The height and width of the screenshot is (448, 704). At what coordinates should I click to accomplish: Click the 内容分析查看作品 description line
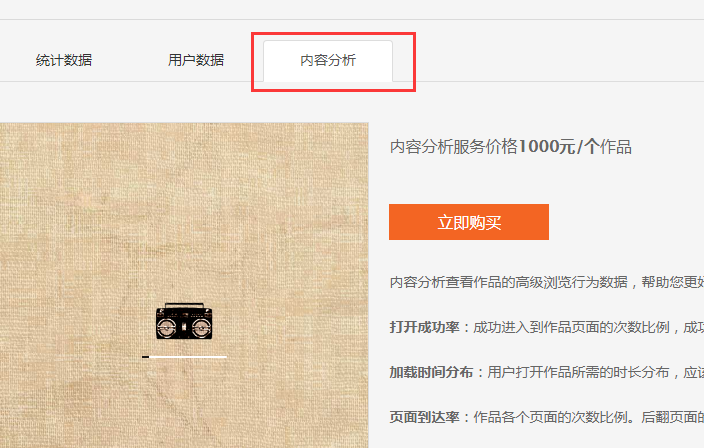coord(546,282)
